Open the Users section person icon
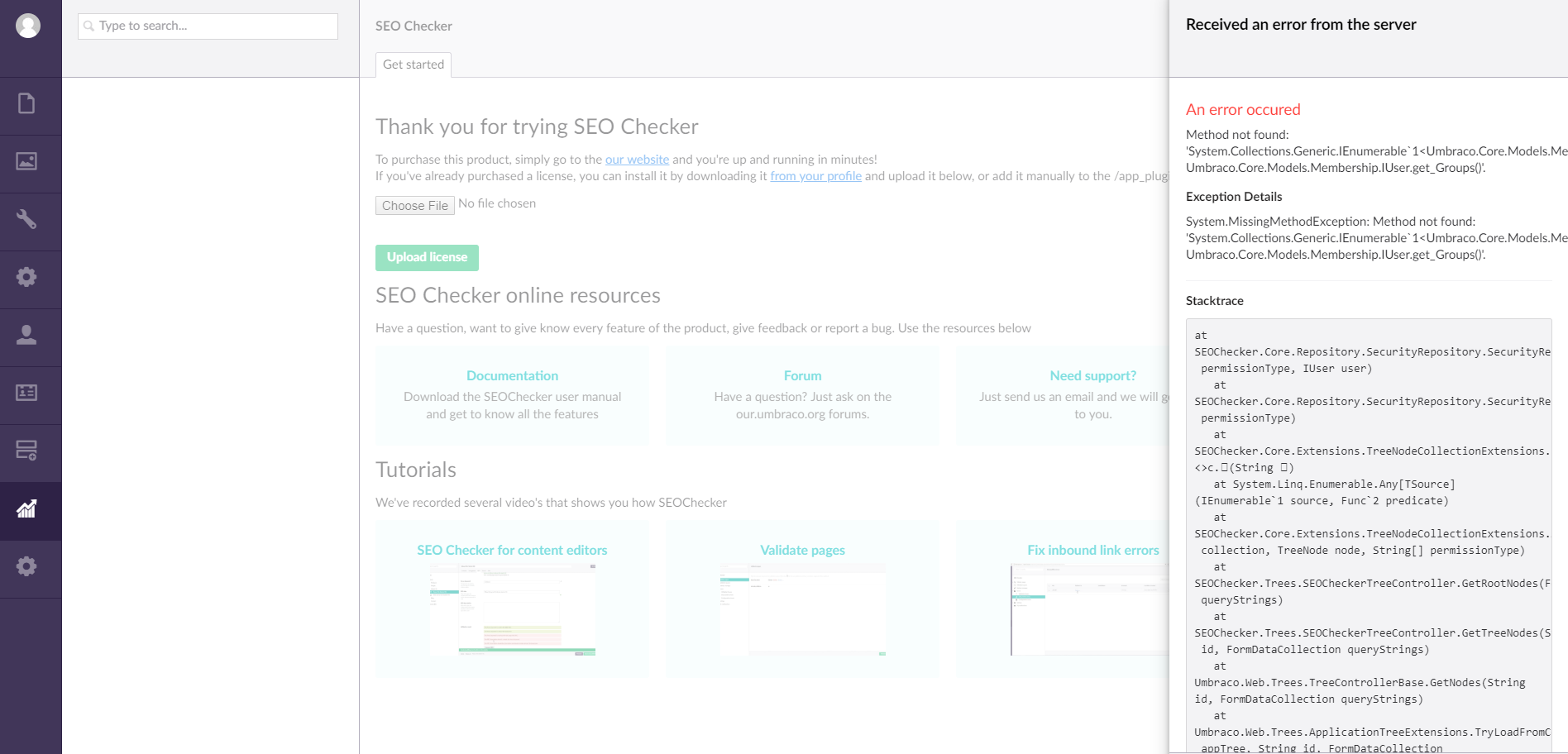1568x754 pixels. tap(26, 335)
